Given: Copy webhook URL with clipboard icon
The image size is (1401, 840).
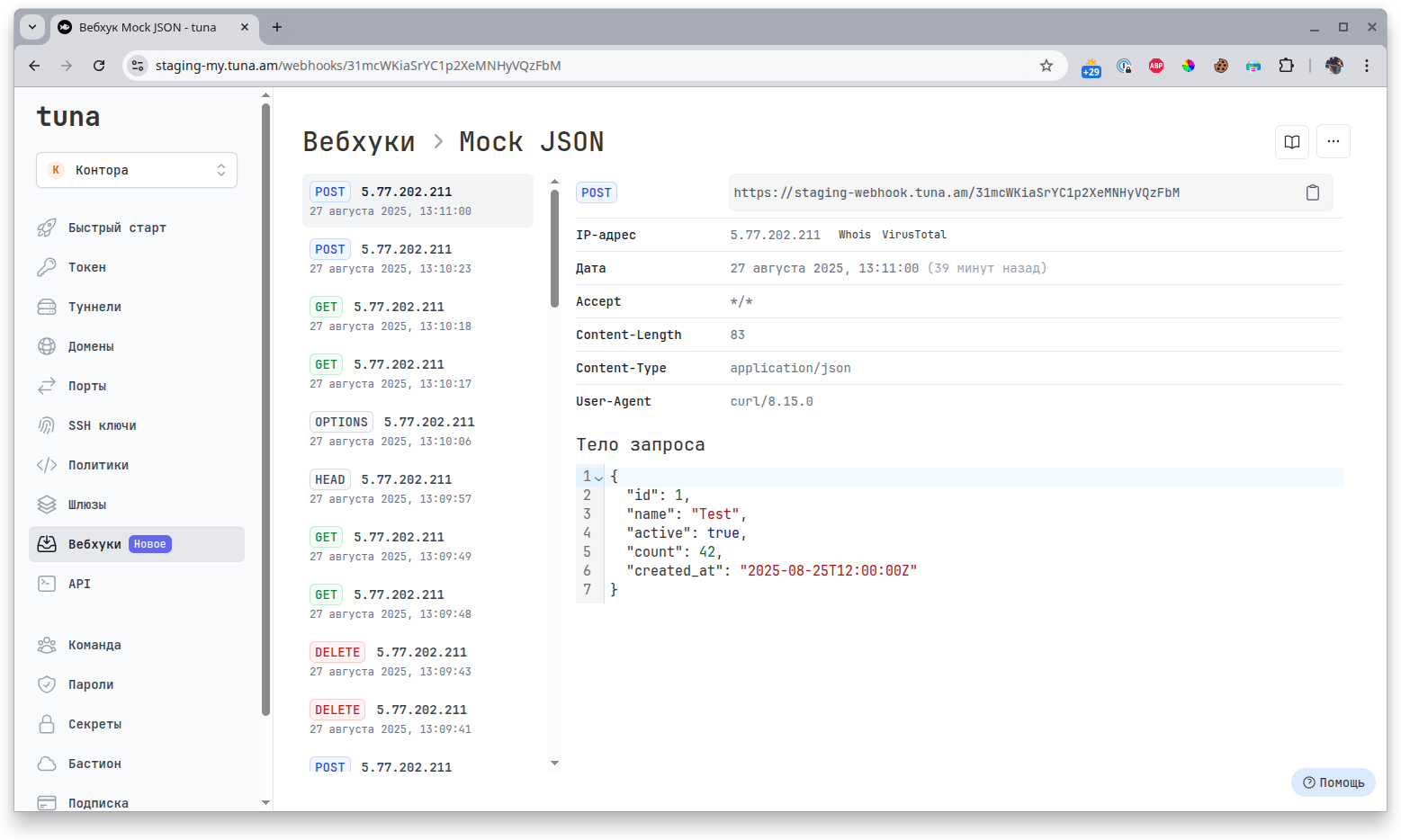Looking at the screenshot, I should [x=1313, y=192].
